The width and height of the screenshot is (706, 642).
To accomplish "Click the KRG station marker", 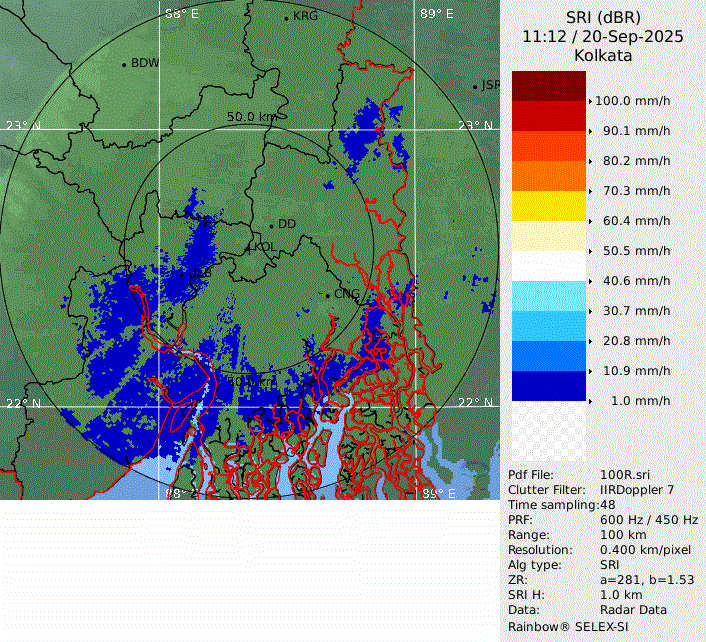I will tap(286, 18).
